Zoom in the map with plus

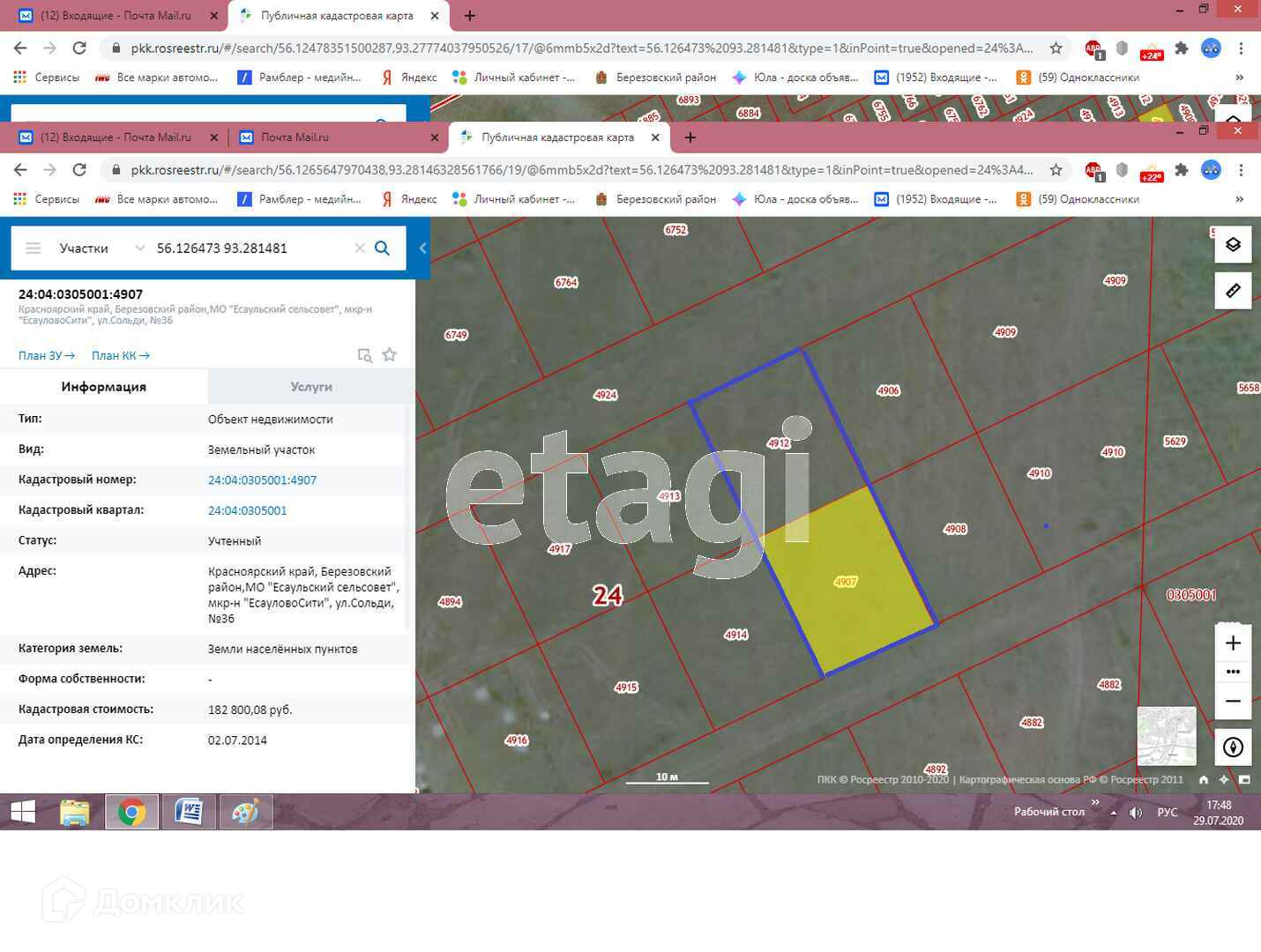coord(1233,643)
